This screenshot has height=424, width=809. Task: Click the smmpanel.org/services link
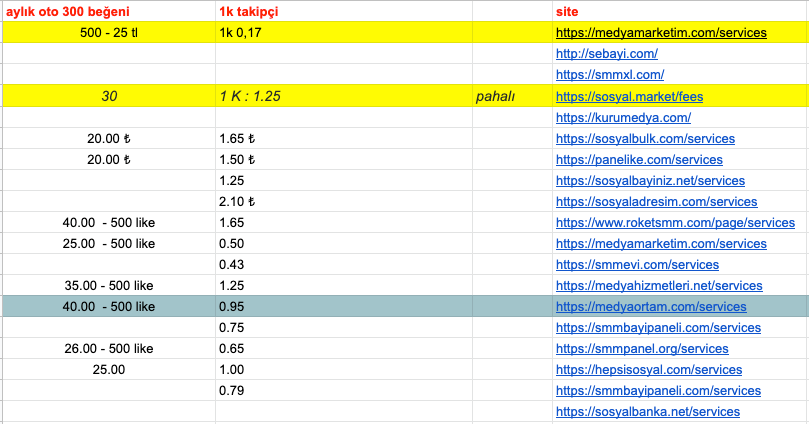point(642,349)
